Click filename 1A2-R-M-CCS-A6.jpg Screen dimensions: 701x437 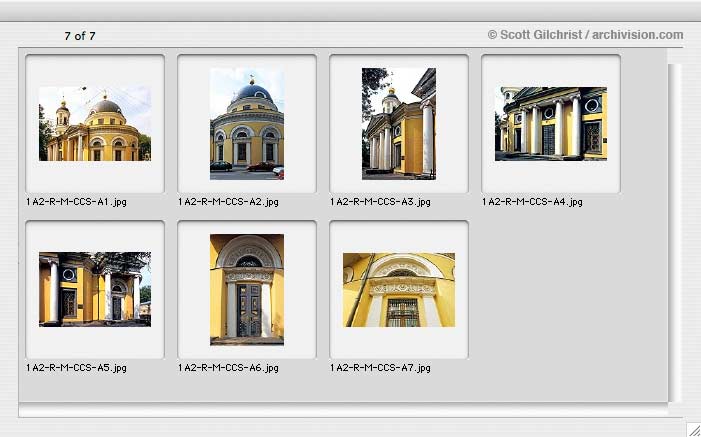228,368
